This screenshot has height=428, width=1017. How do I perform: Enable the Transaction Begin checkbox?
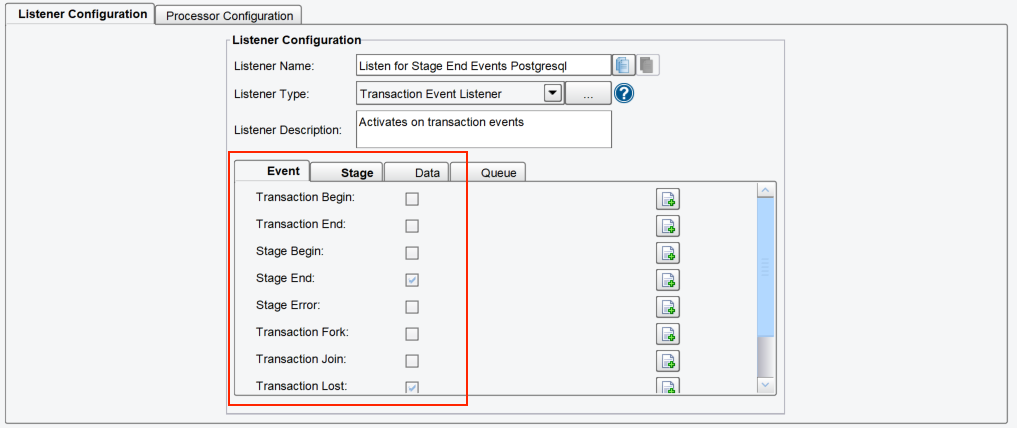pos(412,199)
